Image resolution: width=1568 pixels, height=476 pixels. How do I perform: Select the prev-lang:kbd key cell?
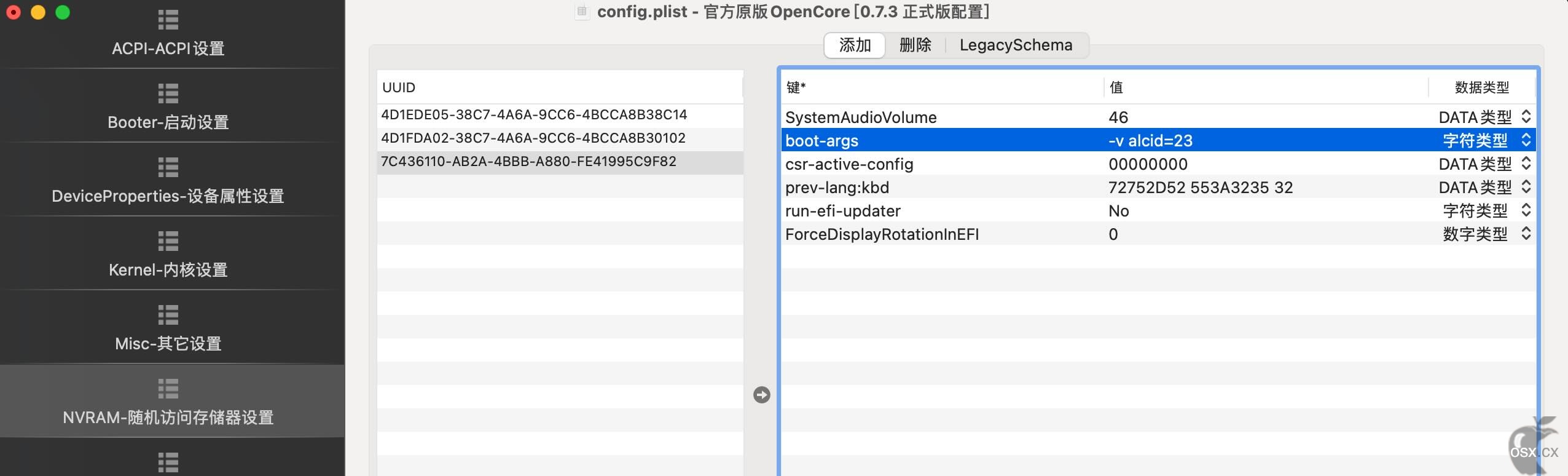942,187
